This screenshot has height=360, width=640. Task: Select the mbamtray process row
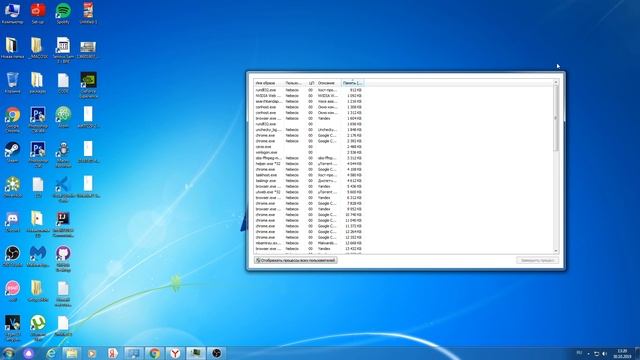(x=308, y=243)
